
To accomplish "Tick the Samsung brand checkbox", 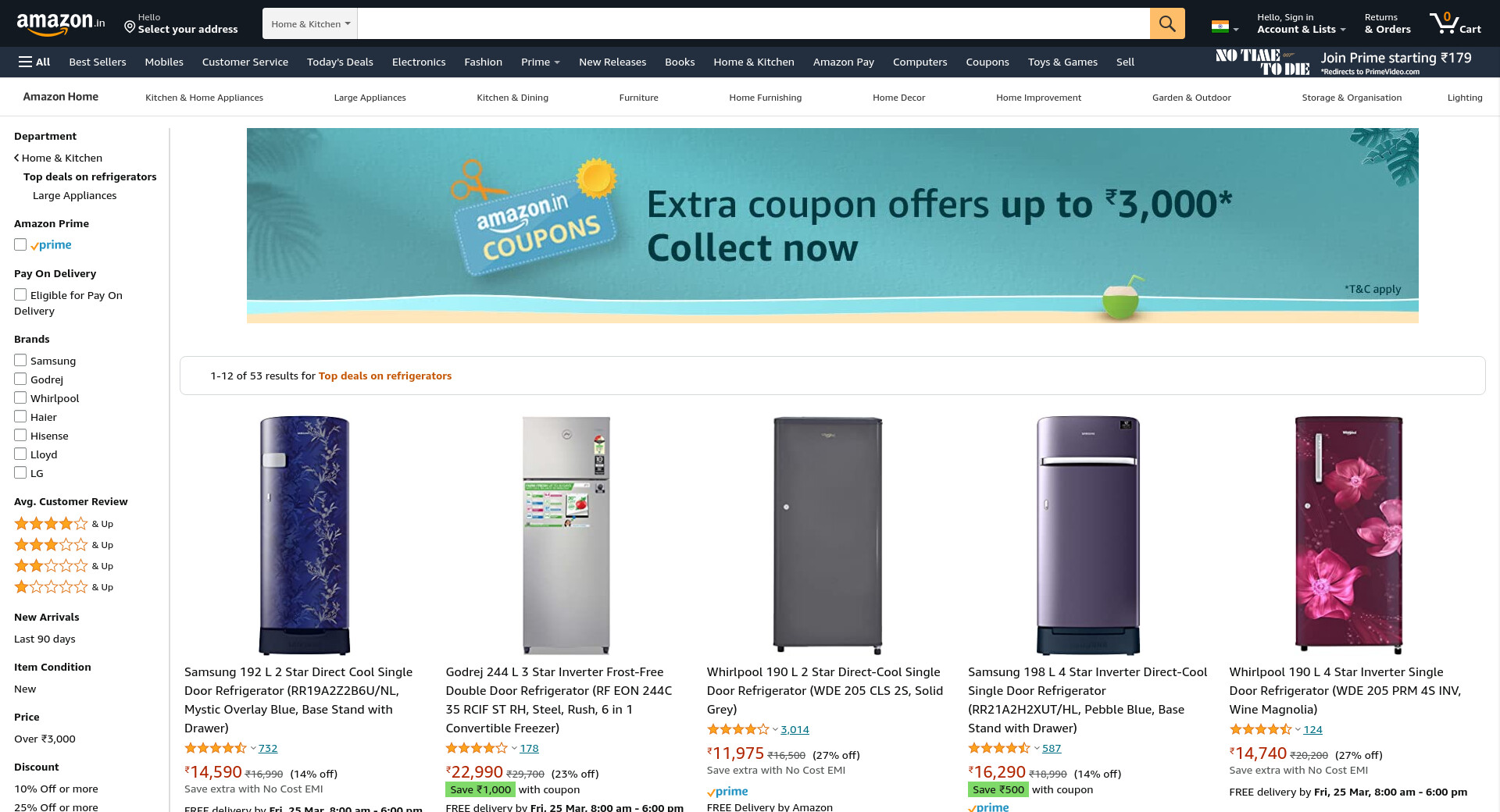I will pos(20,360).
